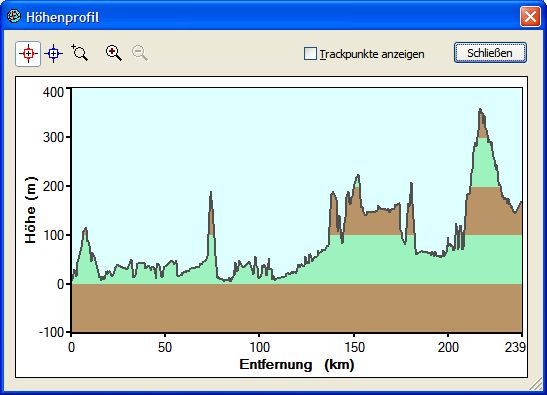
Task: Click the greyed-out zoom out magnifier
Action: tap(140, 53)
